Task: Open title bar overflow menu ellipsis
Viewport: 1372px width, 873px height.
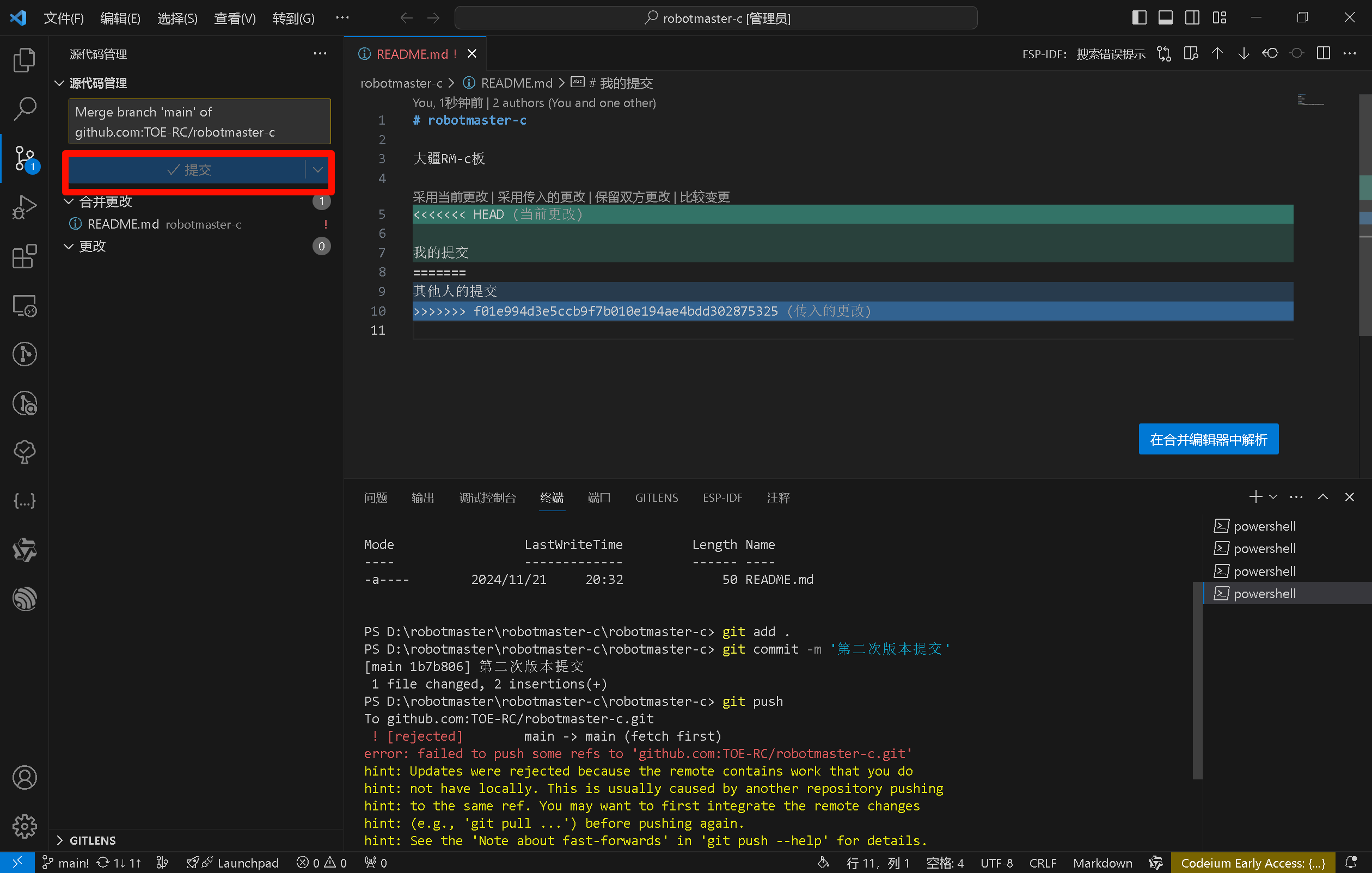Action: point(342,17)
